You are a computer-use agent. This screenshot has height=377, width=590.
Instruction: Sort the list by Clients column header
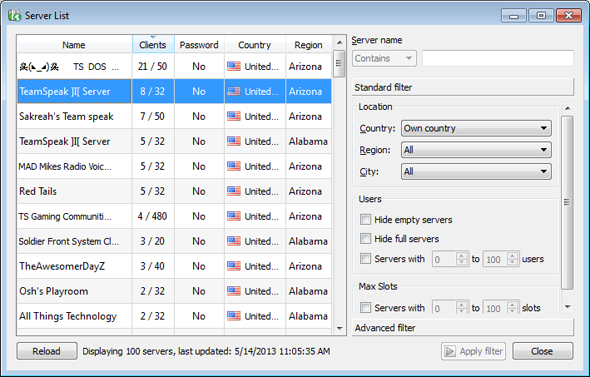coord(153,45)
